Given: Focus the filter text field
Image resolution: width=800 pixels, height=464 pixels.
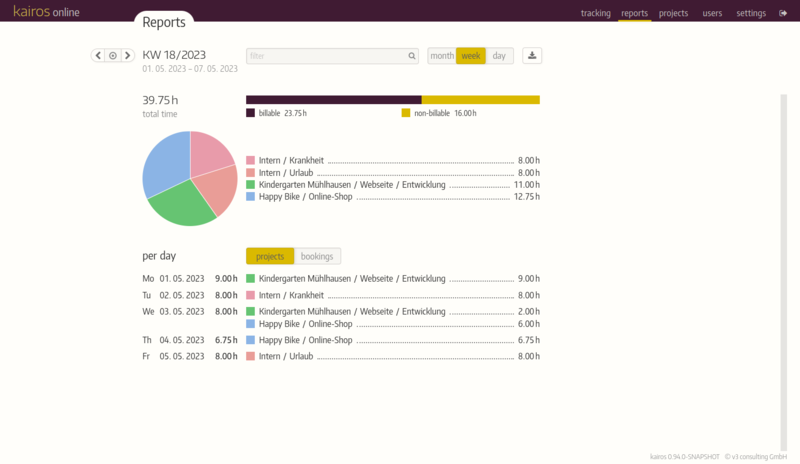Looking at the screenshot, I should [325, 57].
